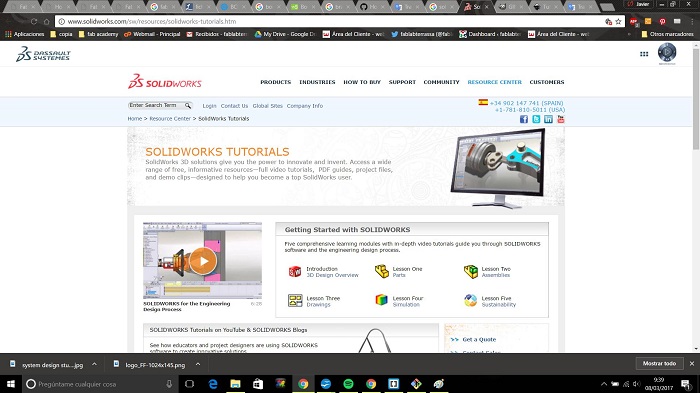Open the SUPPORT menu

point(402,82)
